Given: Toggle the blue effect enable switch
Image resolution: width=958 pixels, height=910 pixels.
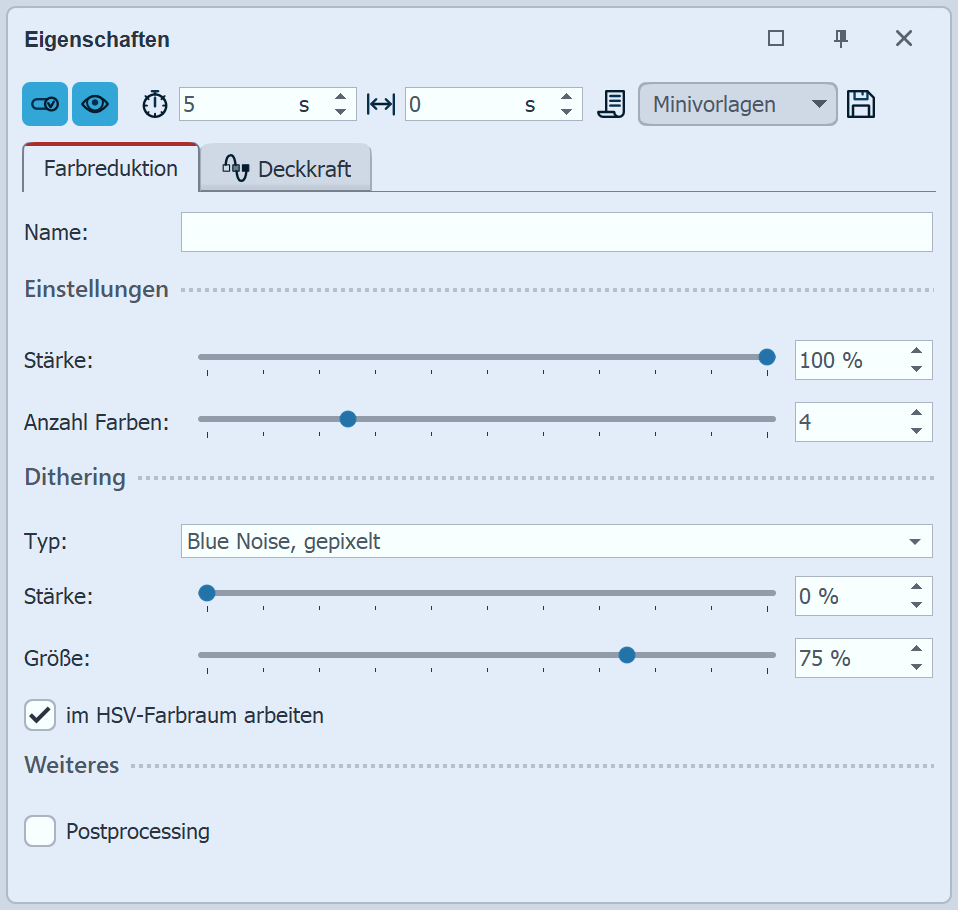Looking at the screenshot, I should 45,104.
